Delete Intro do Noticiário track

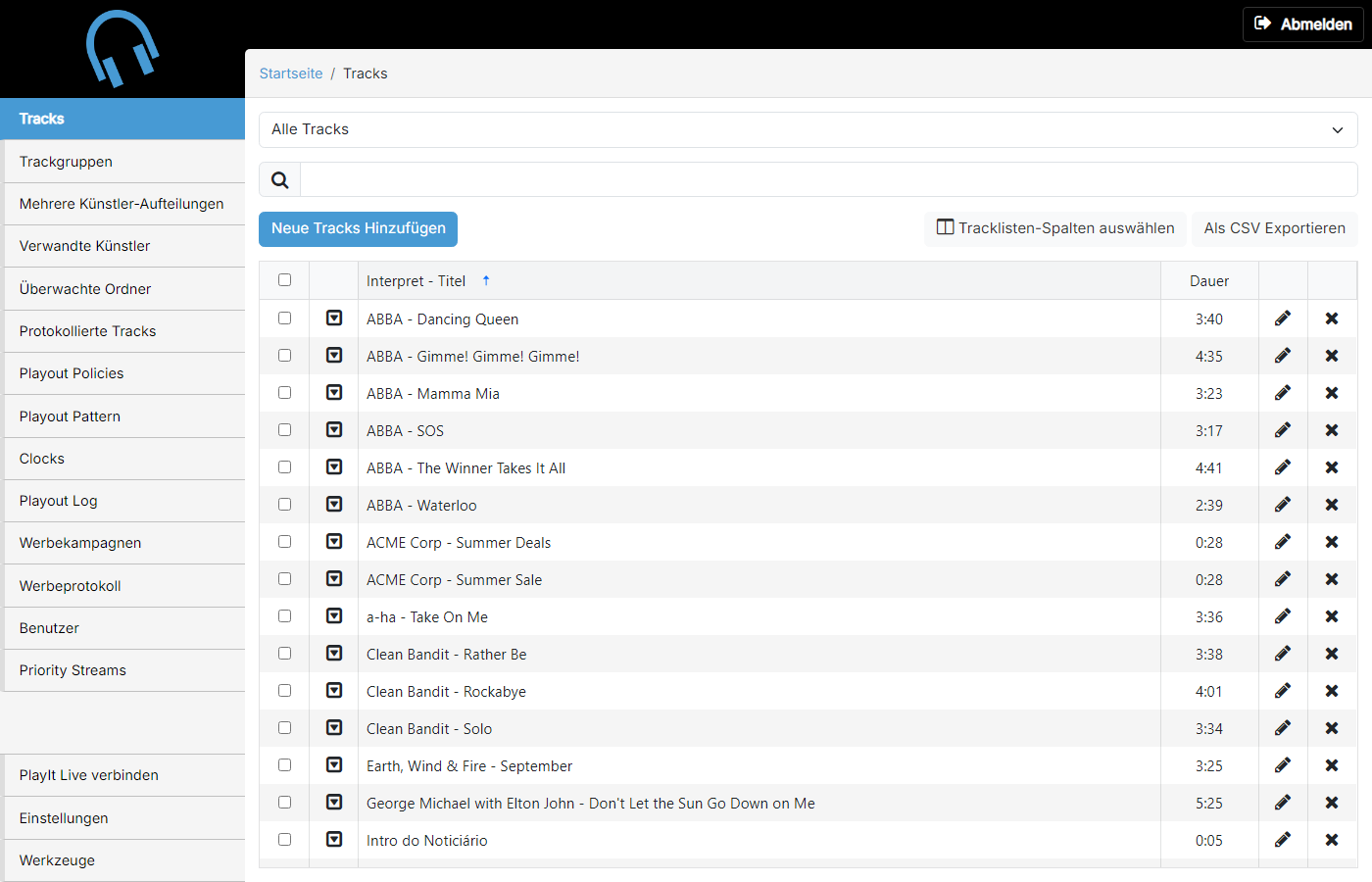1332,840
